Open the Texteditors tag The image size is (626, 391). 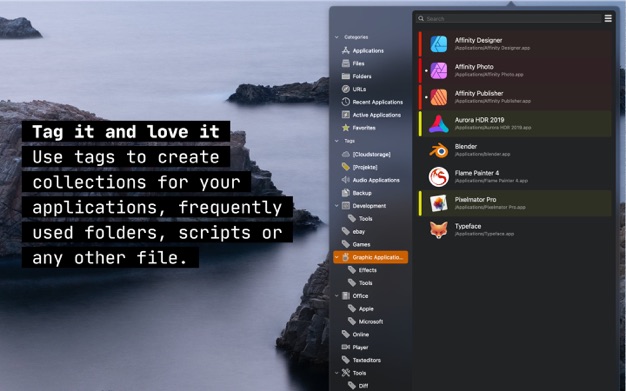[x=361, y=360]
